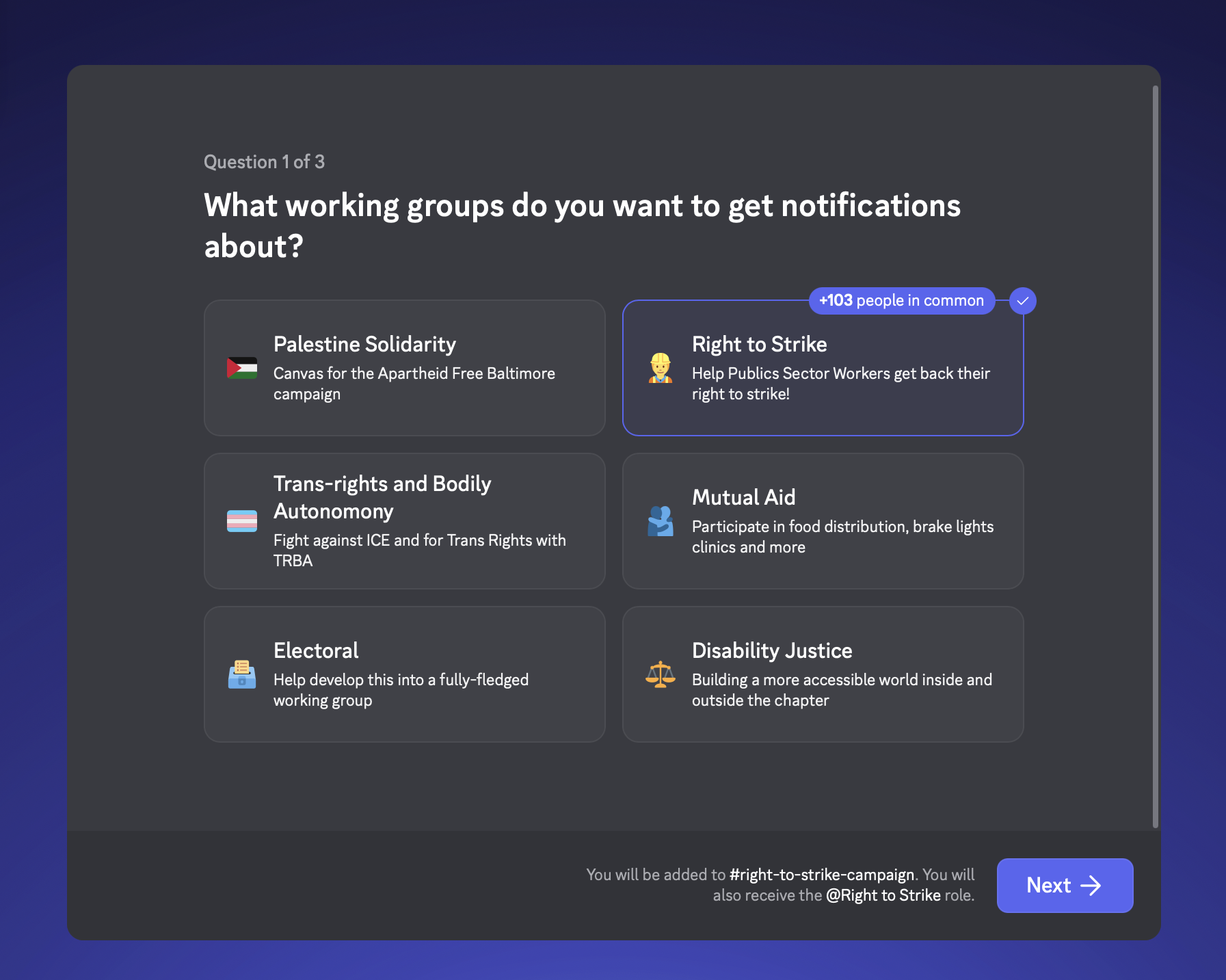
Task: Toggle the Electoral working group option
Action: (x=405, y=674)
